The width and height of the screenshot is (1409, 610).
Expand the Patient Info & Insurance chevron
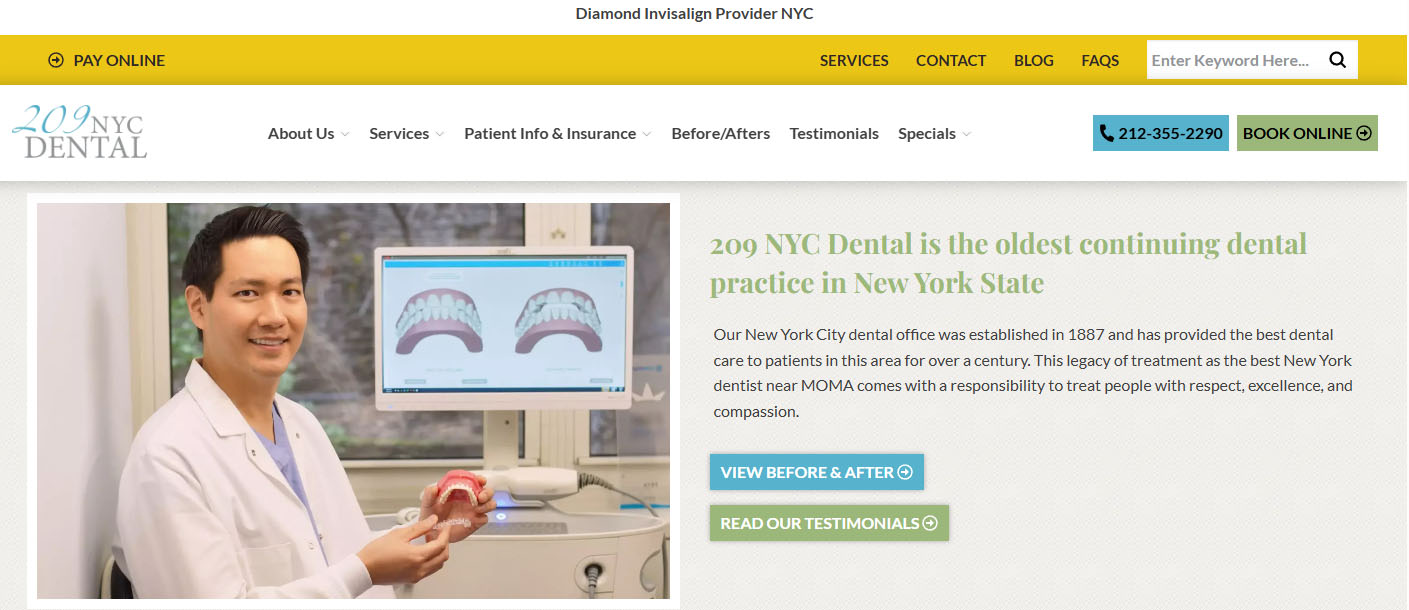(x=647, y=134)
